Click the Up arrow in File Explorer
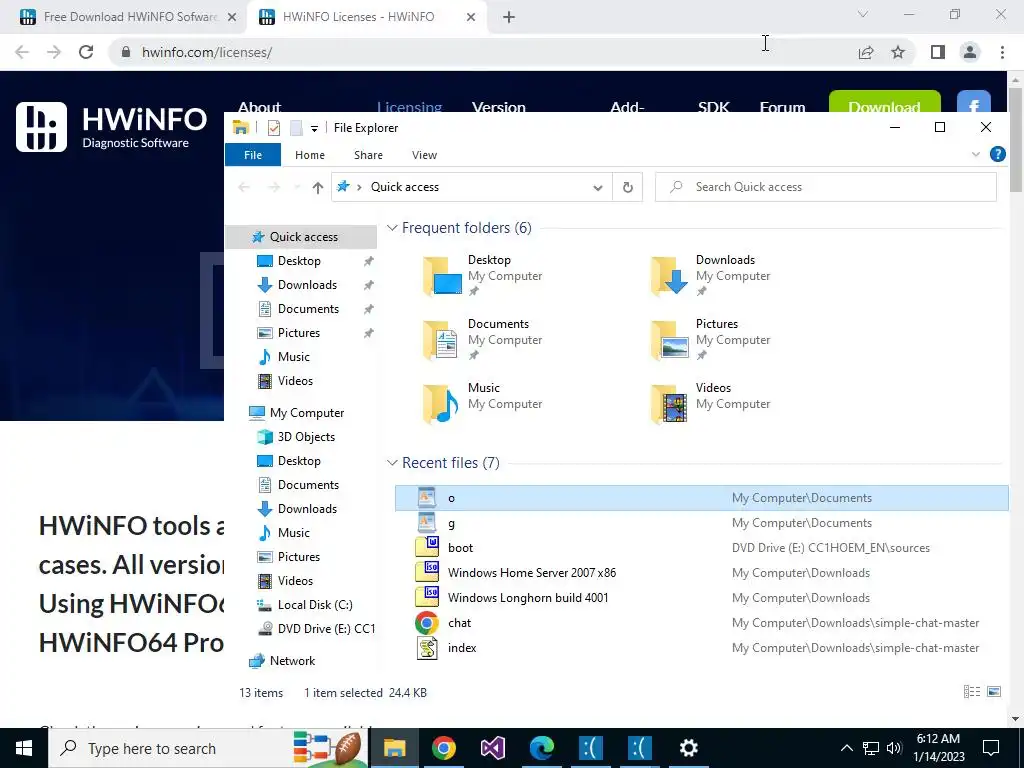This screenshot has height=768, width=1024. 317,187
